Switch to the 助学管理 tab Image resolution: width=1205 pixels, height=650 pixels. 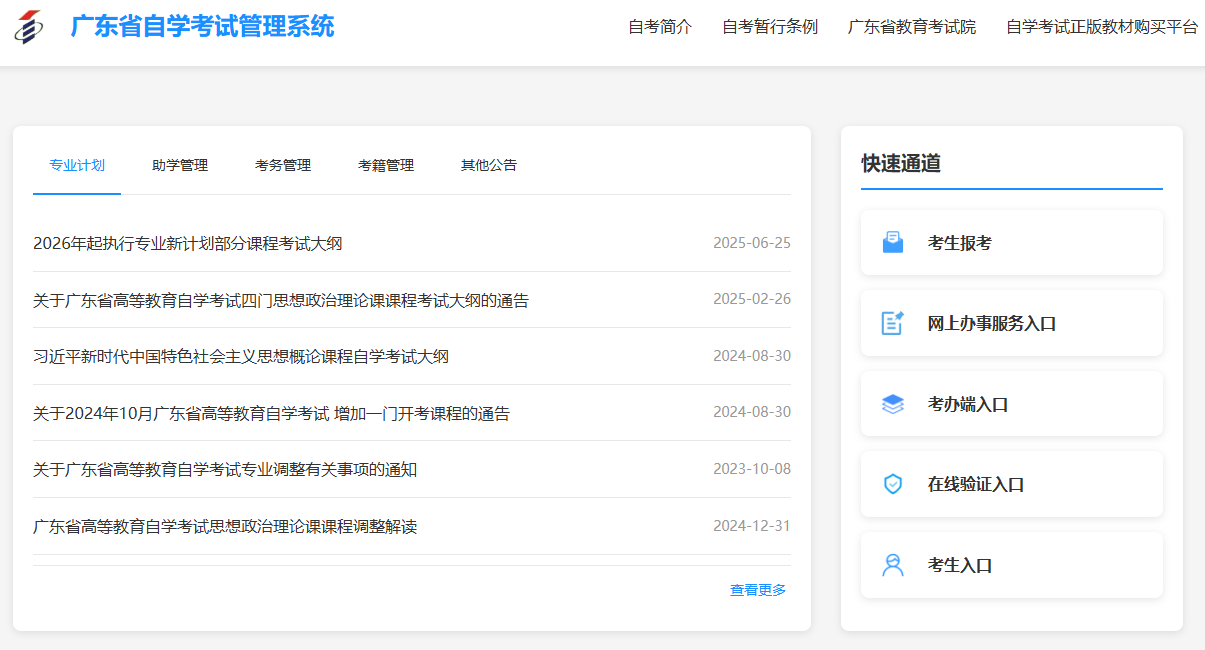180,166
